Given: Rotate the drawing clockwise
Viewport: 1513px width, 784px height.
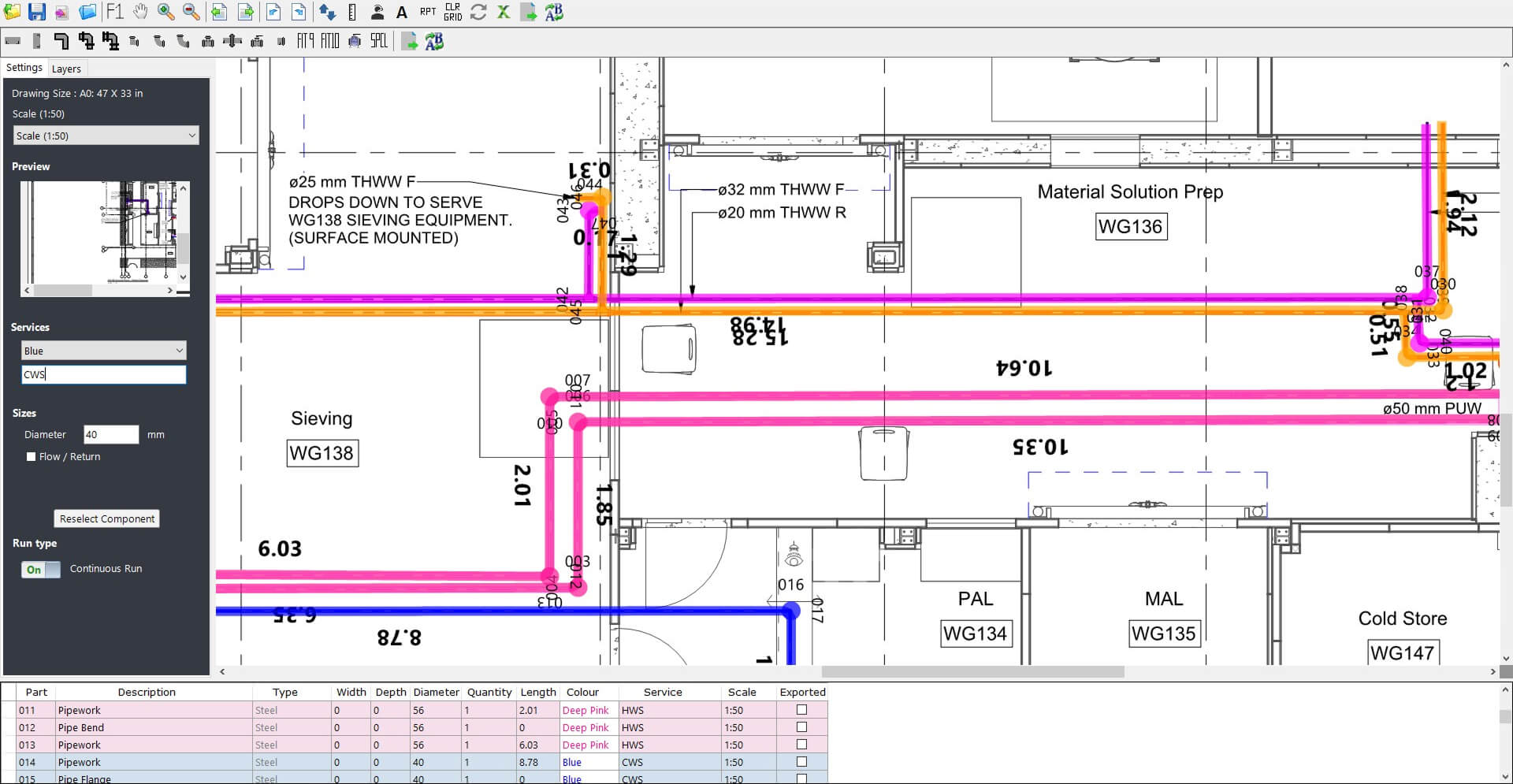Looking at the screenshot, I should tap(299, 12).
